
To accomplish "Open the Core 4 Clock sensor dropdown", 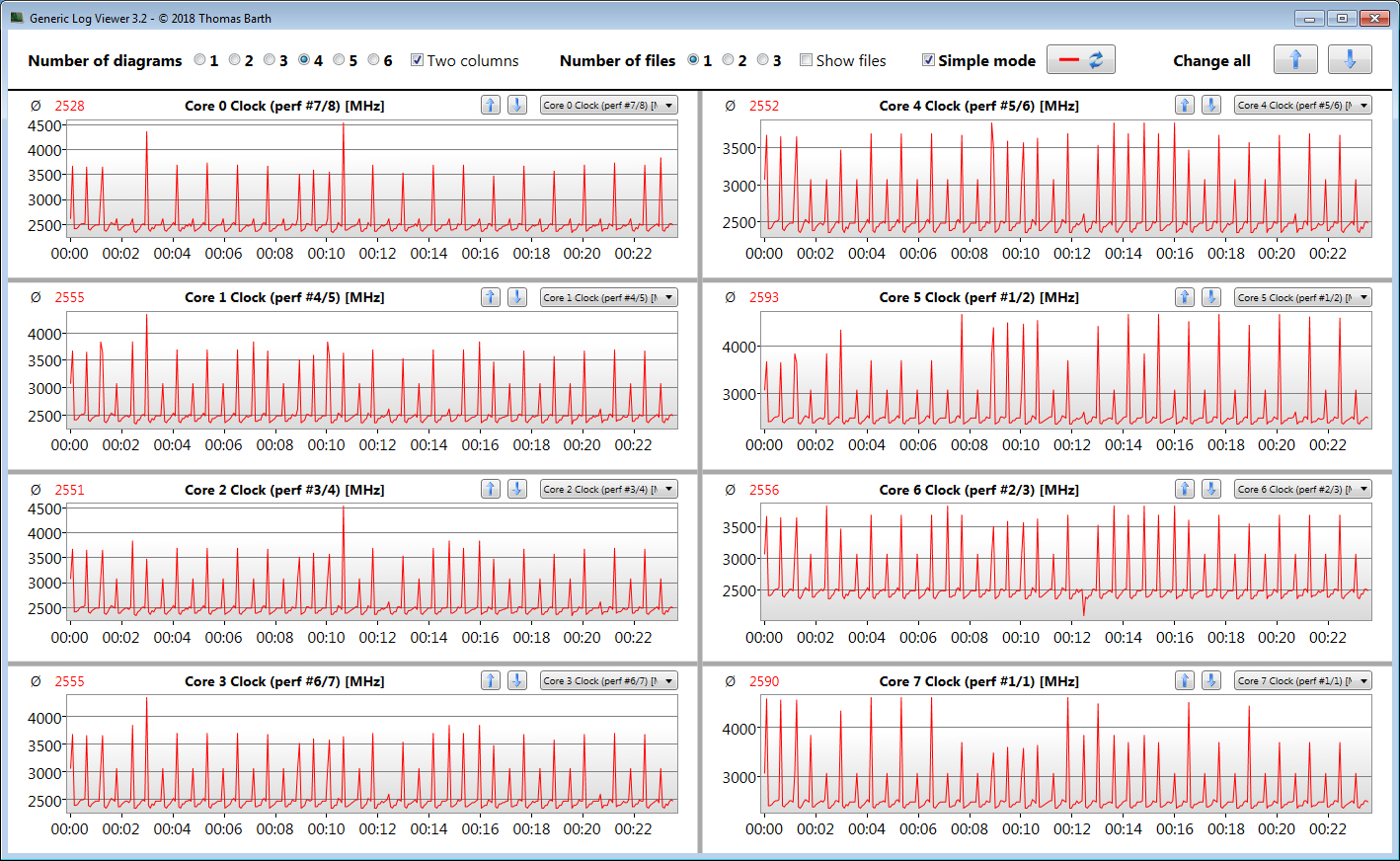I will pos(1303,105).
